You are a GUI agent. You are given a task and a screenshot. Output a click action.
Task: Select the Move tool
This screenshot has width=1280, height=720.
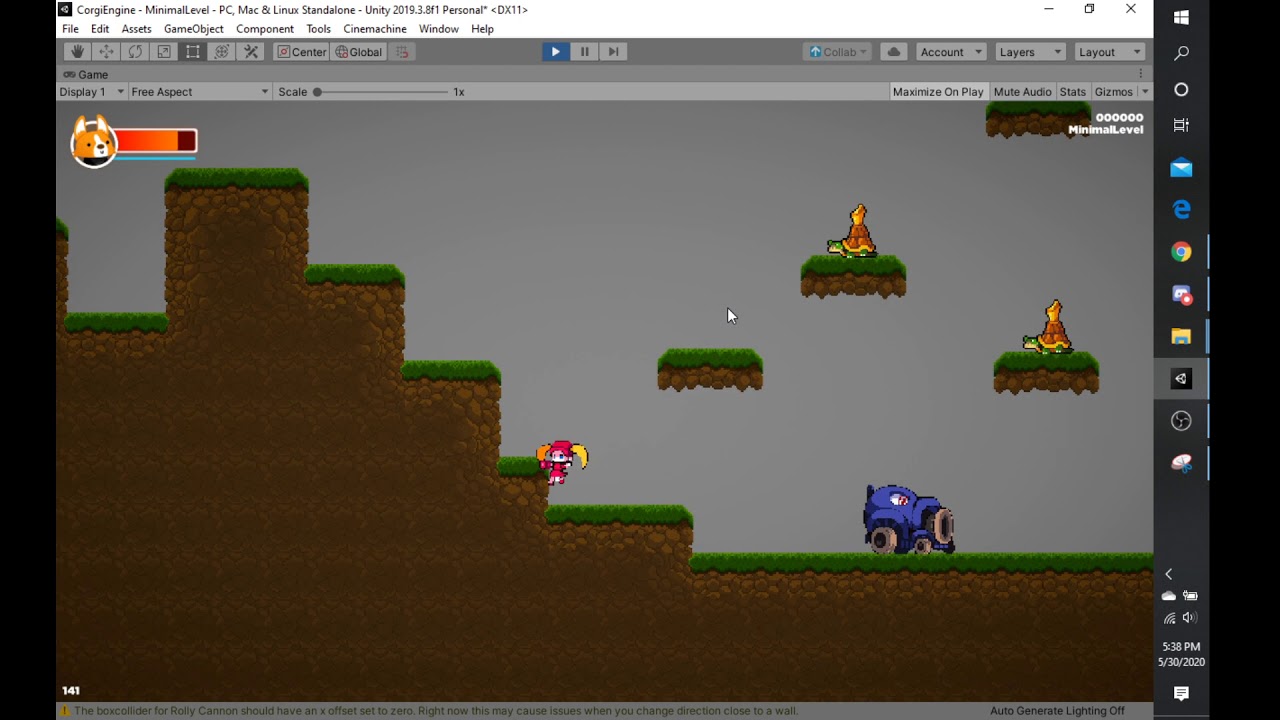(106, 52)
